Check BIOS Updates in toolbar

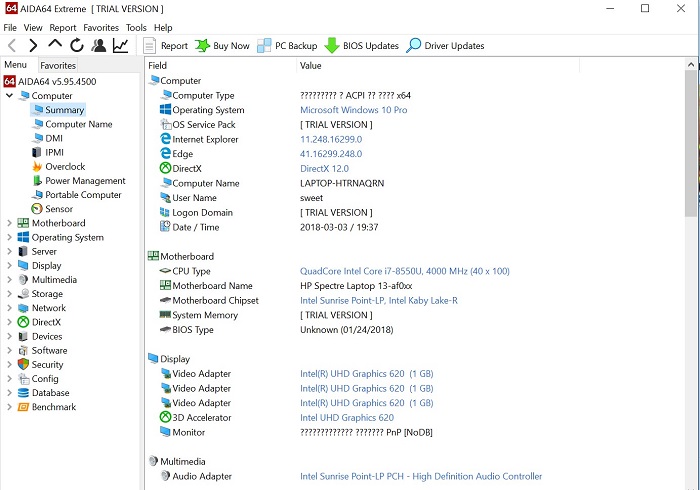361,46
